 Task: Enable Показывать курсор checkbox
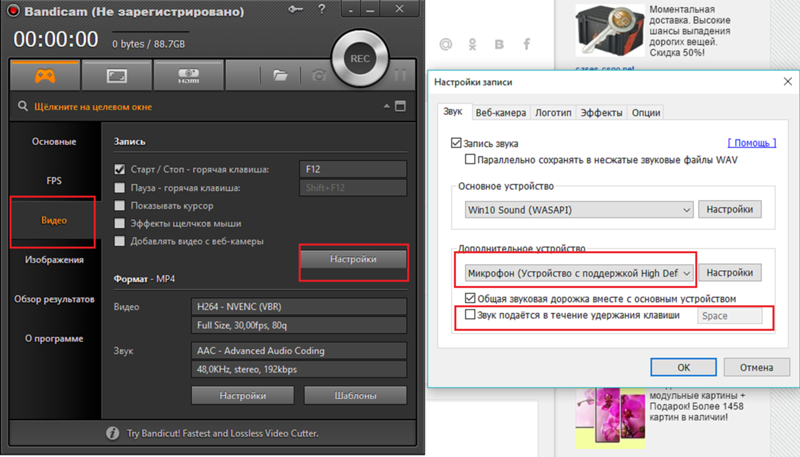tap(120, 206)
